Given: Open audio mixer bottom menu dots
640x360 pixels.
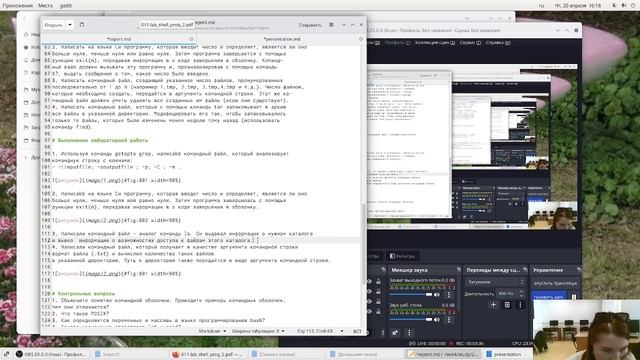Looking at the screenshot, I should click(x=409, y=333).
